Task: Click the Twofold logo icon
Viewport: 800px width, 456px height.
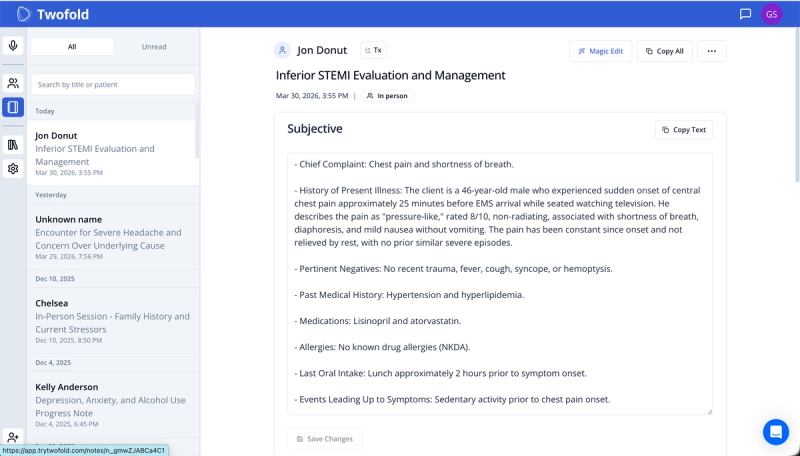Action: (24, 14)
